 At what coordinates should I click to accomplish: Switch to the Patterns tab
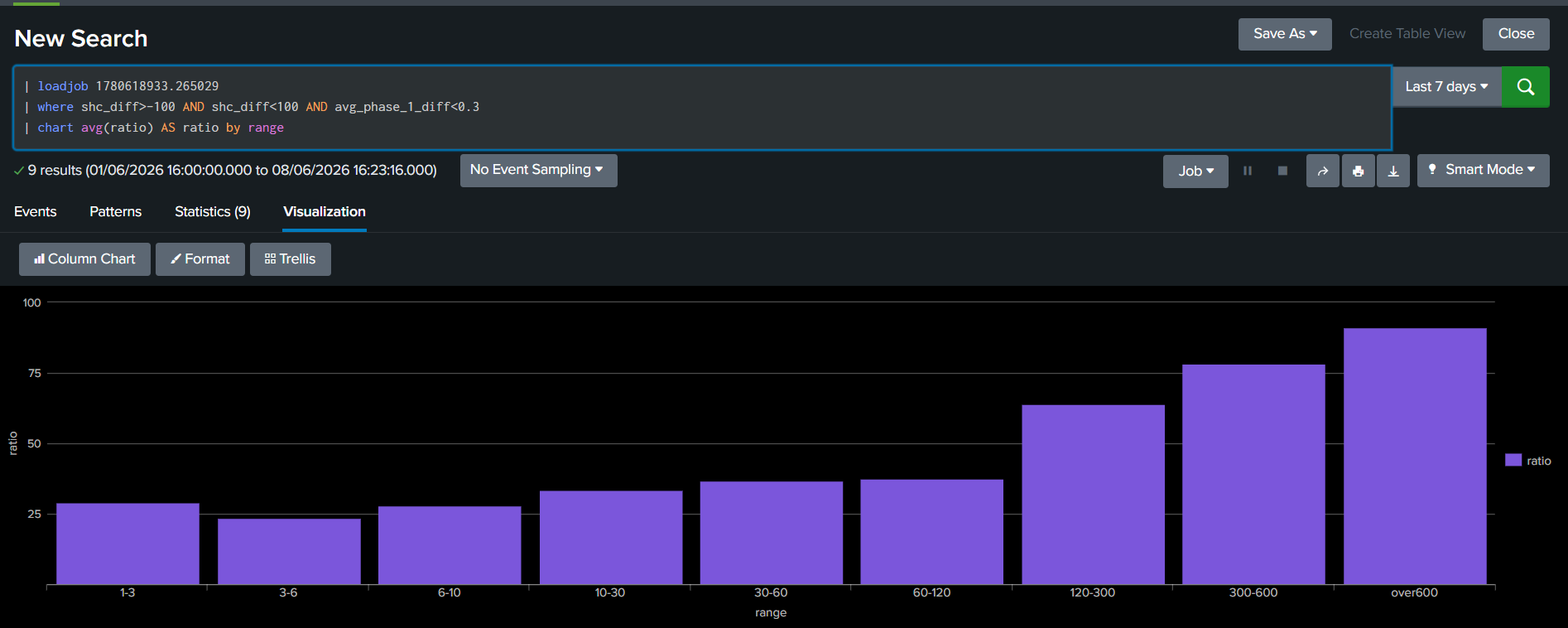point(116,212)
